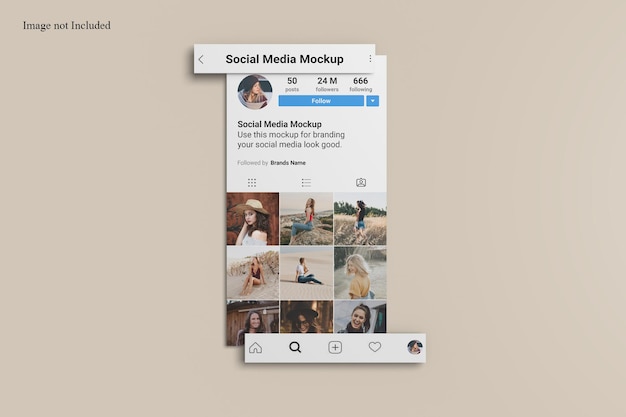Open the Brands Name follower link
Image resolution: width=626 pixels, height=417 pixels.
pos(288,163)
